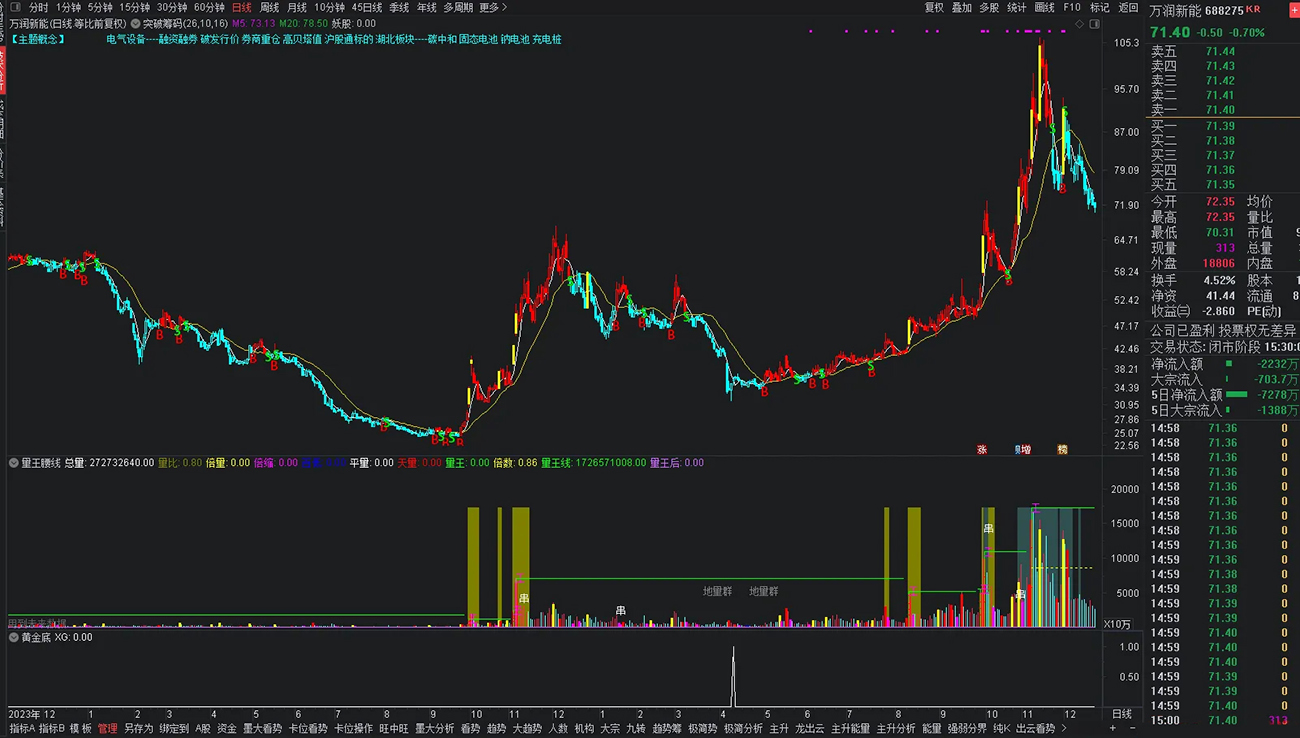
Task: Click the minus zoom icon beside 日线
Action: click(1133, 729)
